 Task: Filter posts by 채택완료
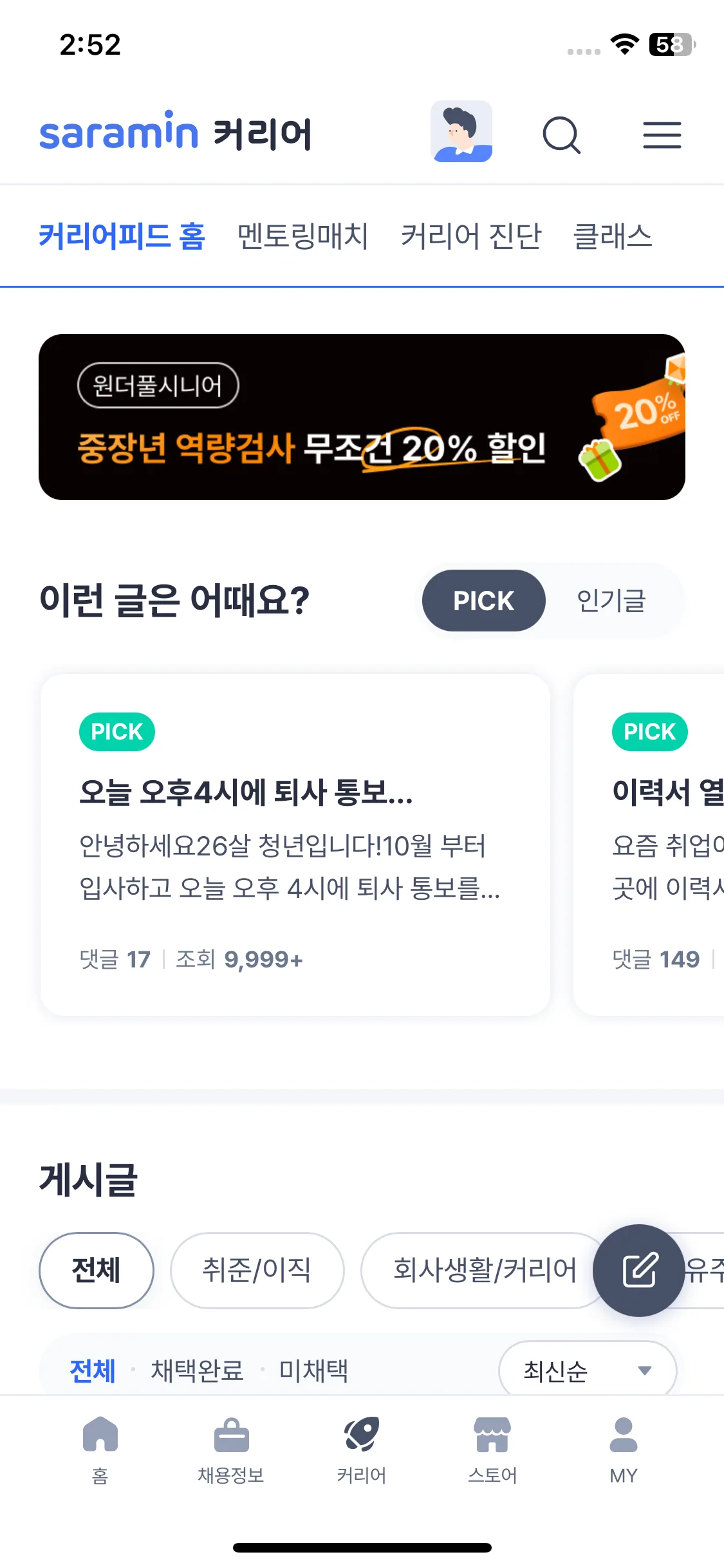197,1370
